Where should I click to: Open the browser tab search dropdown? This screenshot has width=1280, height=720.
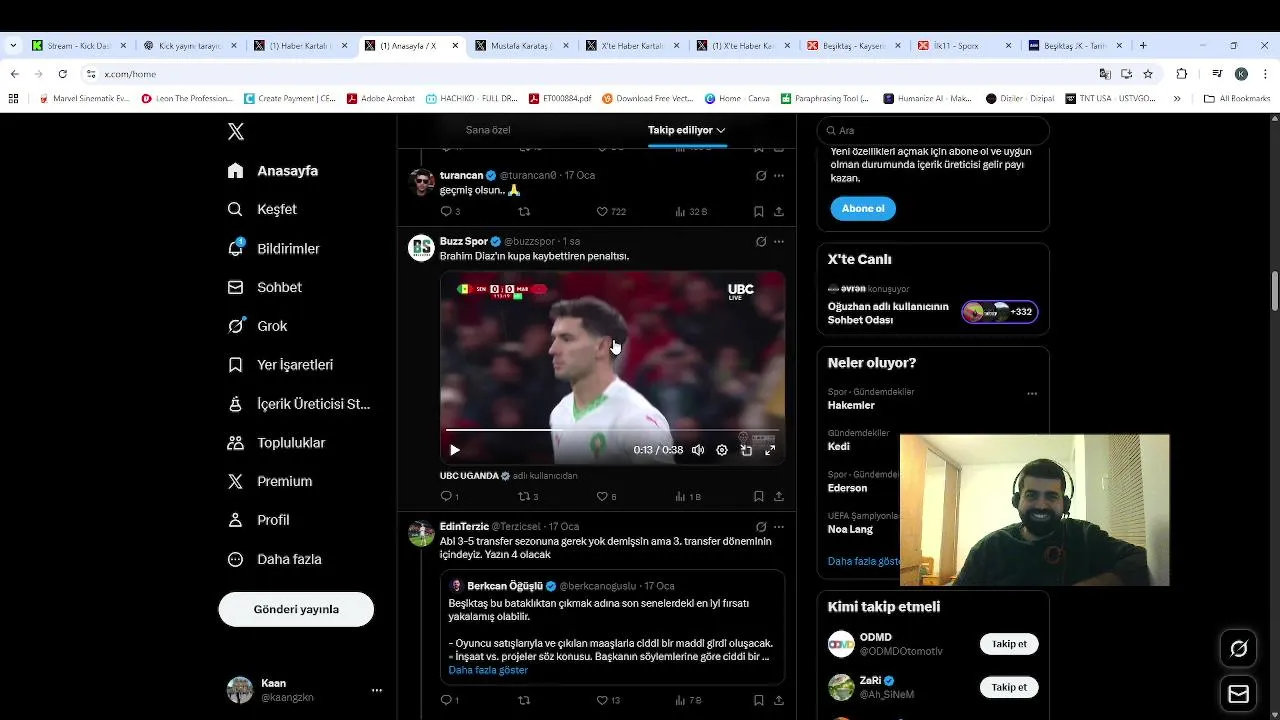pos(13,45)
